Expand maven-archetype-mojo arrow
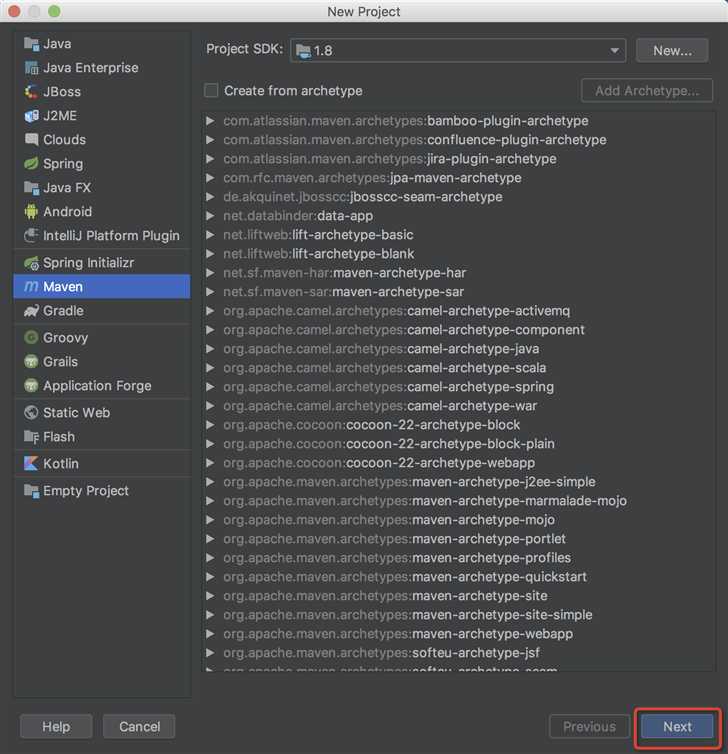 tap(210, 520)
